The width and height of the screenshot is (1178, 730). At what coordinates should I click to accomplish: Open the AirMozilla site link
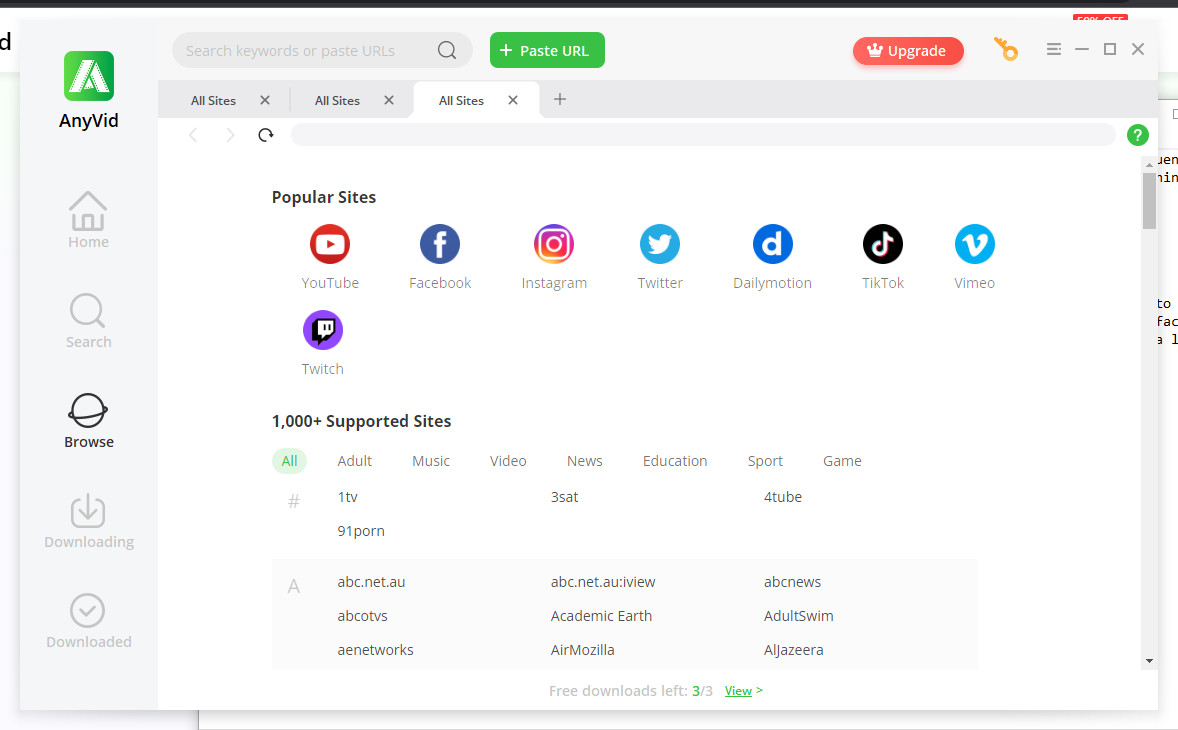tap(582, 650)
